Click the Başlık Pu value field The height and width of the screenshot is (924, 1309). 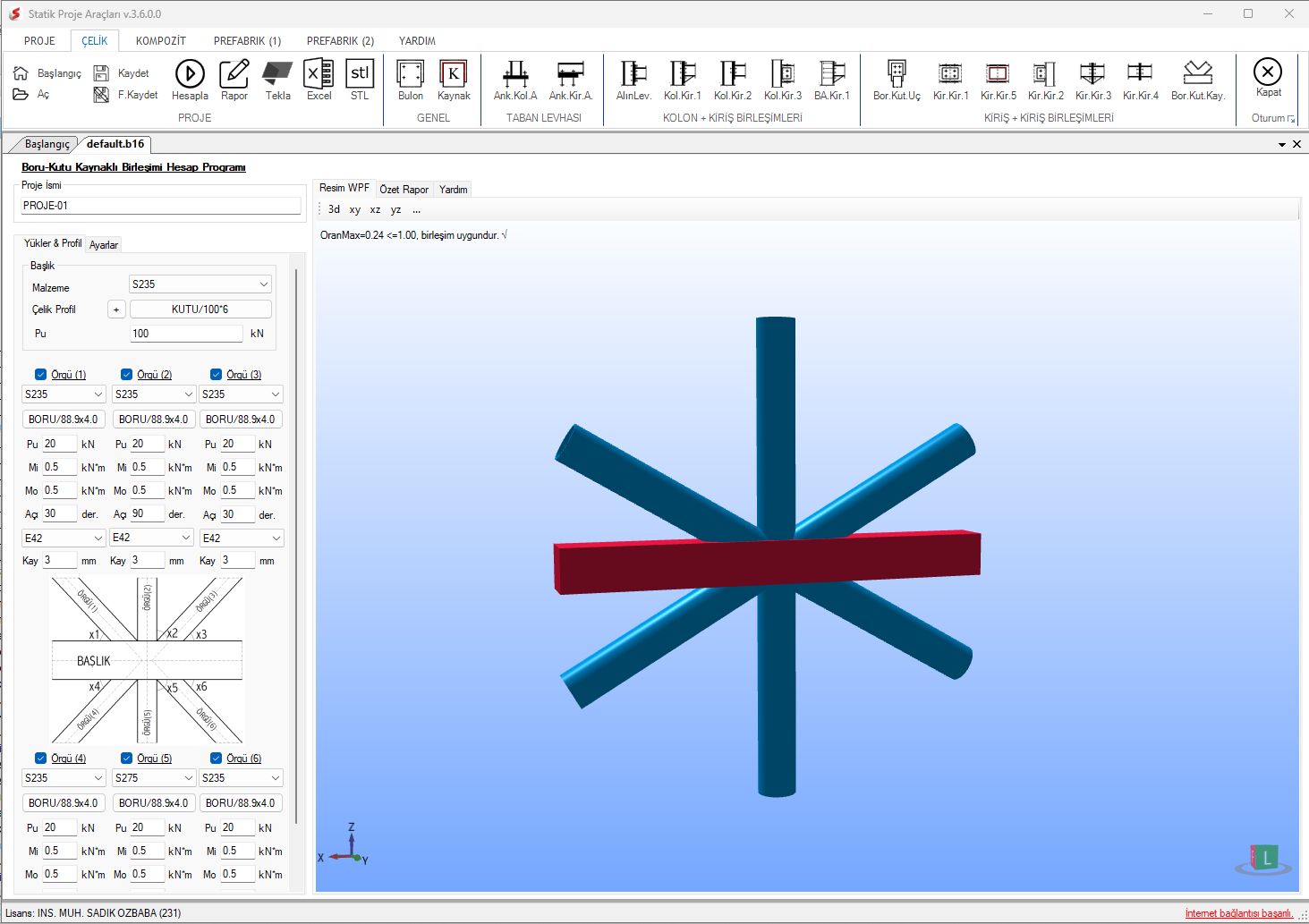pyautogui.click(x=186, y=334)
